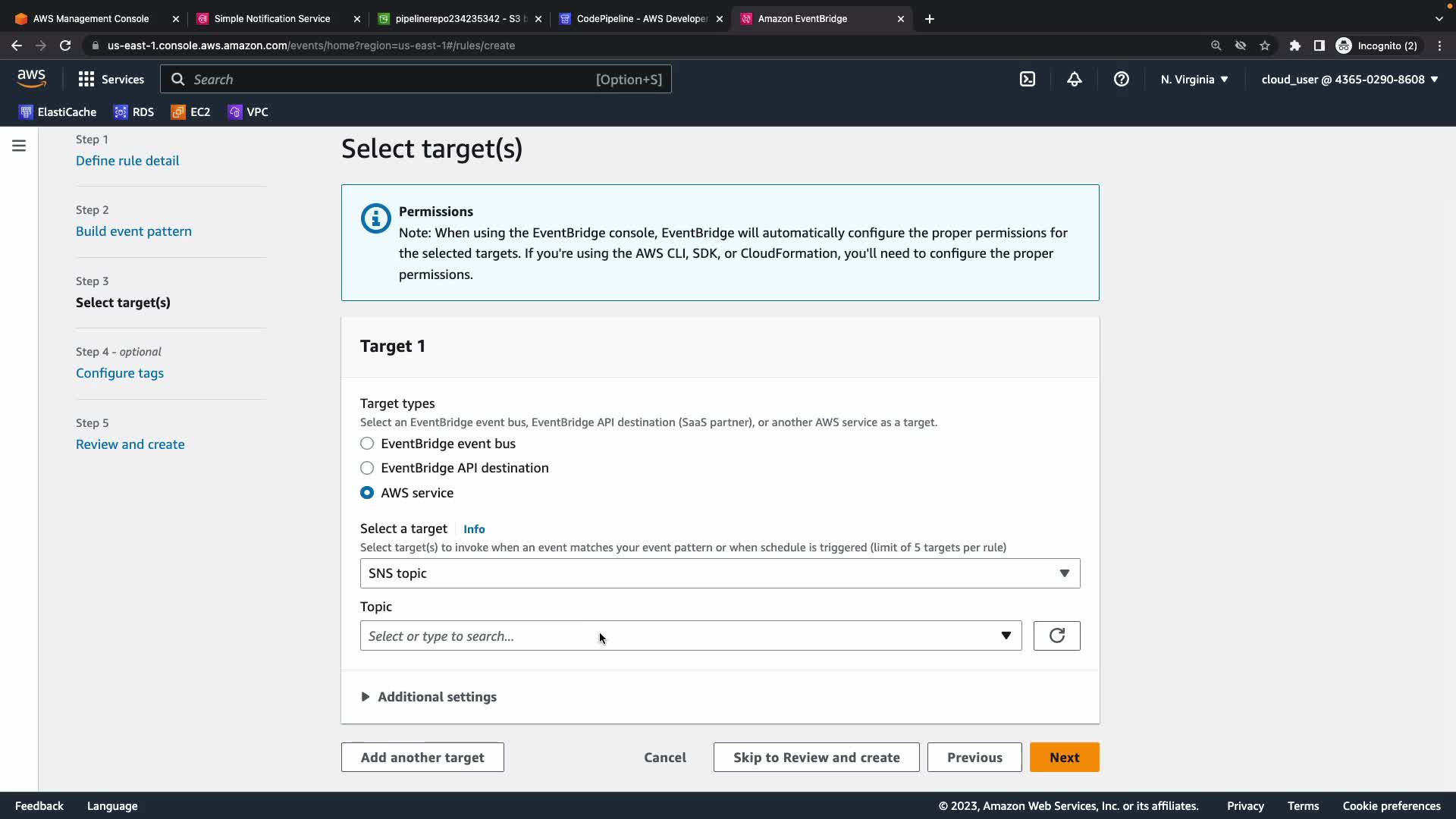Open the SNS topic target dropdown

pyautogui.click(x=719, y=573)
